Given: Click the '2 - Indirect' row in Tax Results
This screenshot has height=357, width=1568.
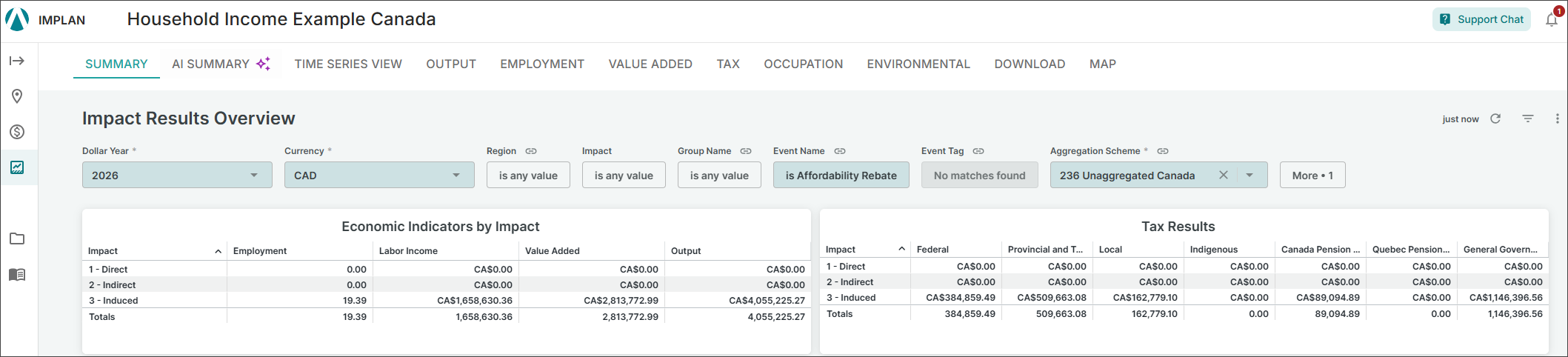Looking at the screenshot, I should point(1184,282).
